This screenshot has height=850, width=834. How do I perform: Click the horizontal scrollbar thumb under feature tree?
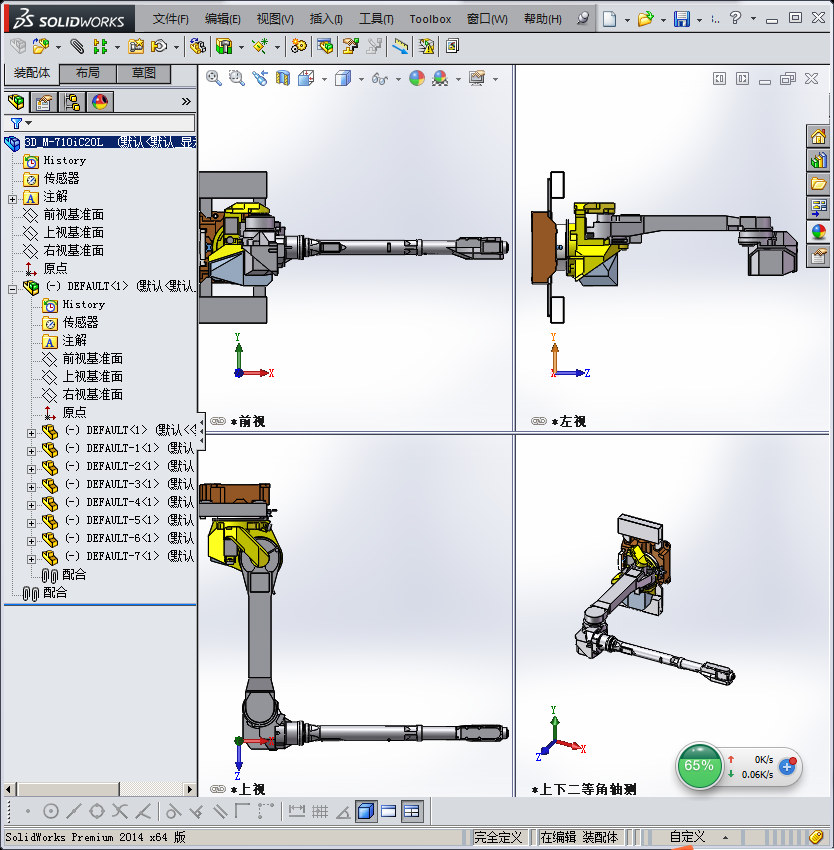(68, 789)
